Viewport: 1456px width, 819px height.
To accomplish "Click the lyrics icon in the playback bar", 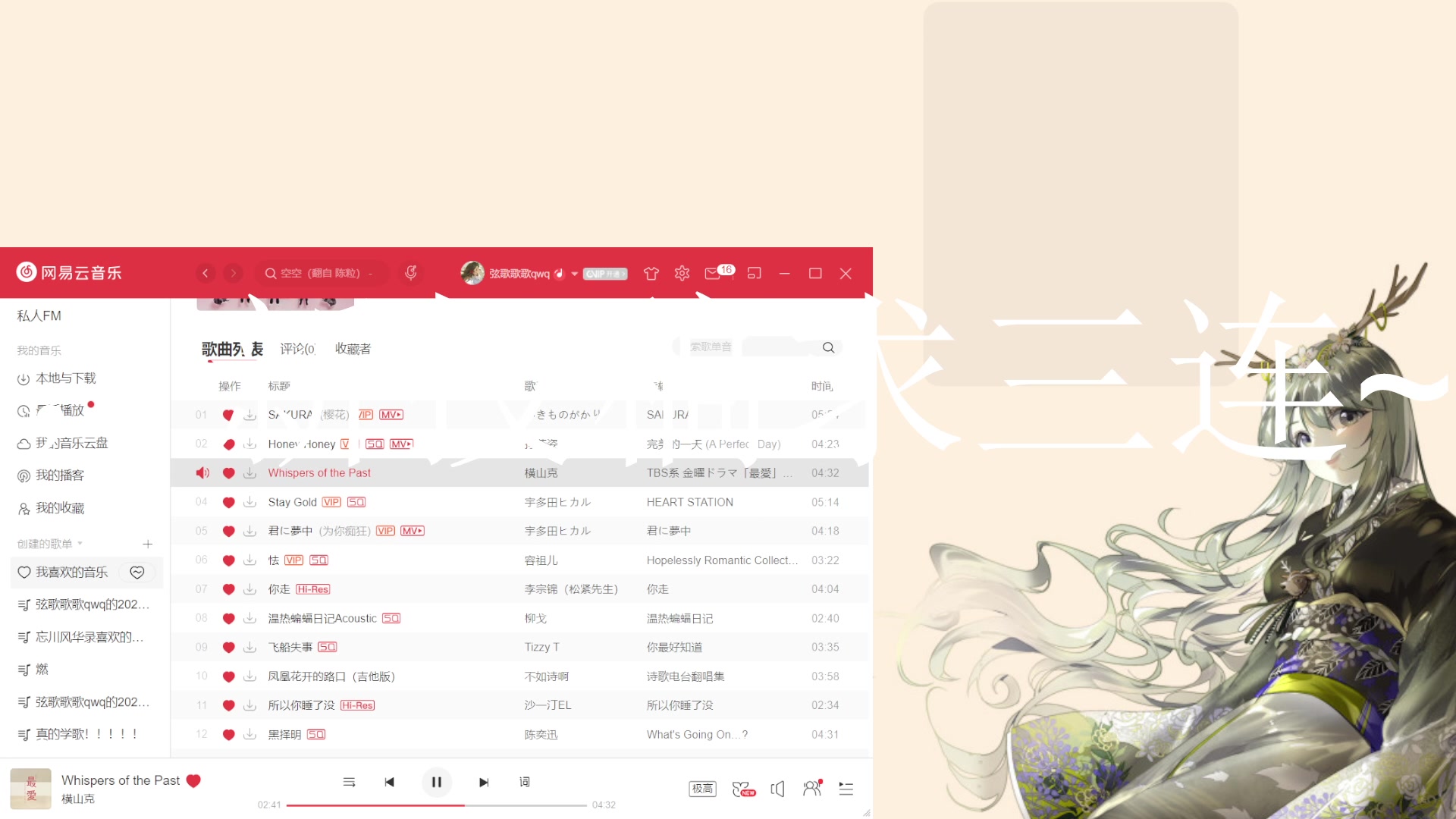I will 525,781.
